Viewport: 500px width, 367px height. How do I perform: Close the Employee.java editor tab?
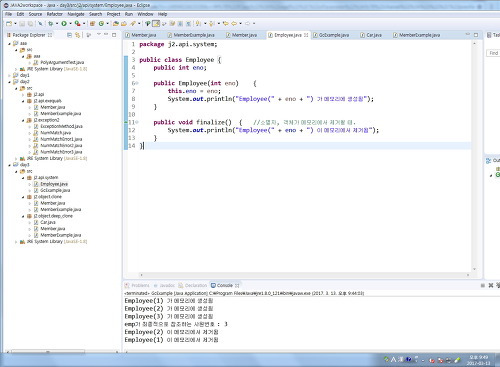pyautogui.click(x=306, y=35)
